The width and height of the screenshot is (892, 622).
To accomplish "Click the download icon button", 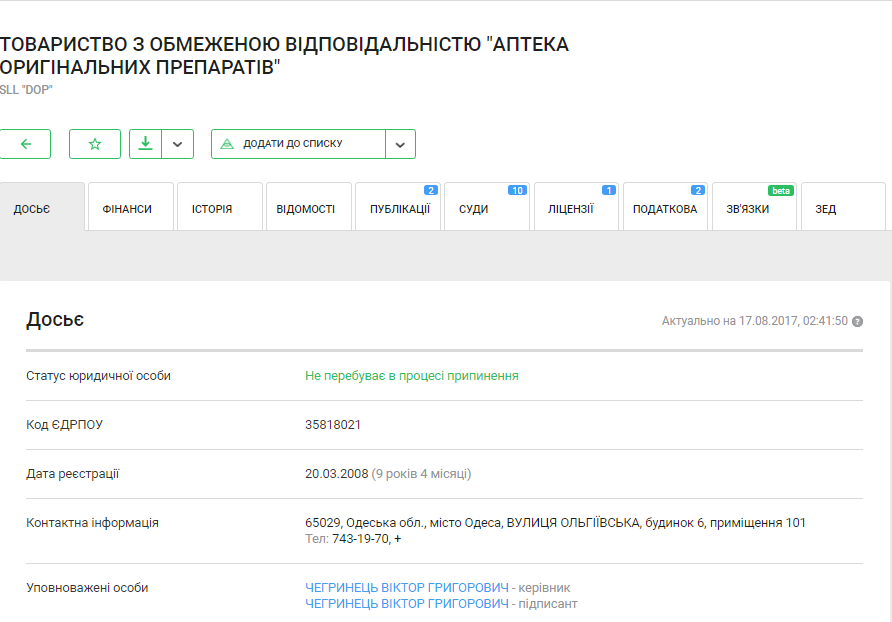I will tap(145, 144).
